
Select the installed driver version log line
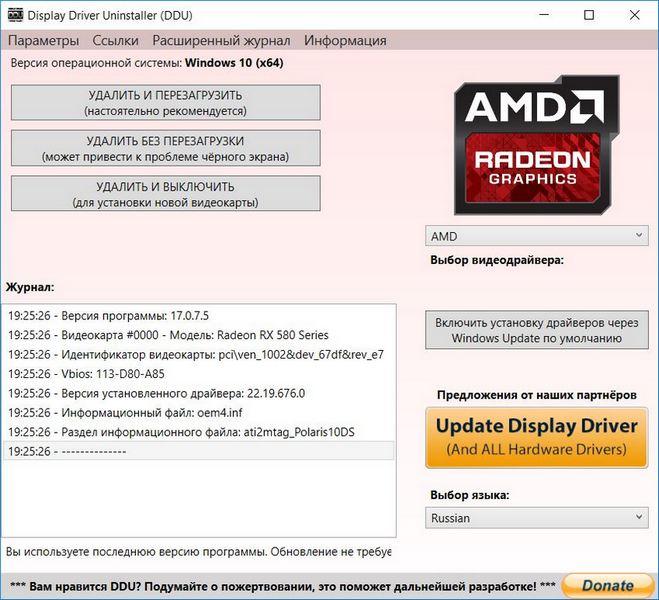[x=156, y=393]
